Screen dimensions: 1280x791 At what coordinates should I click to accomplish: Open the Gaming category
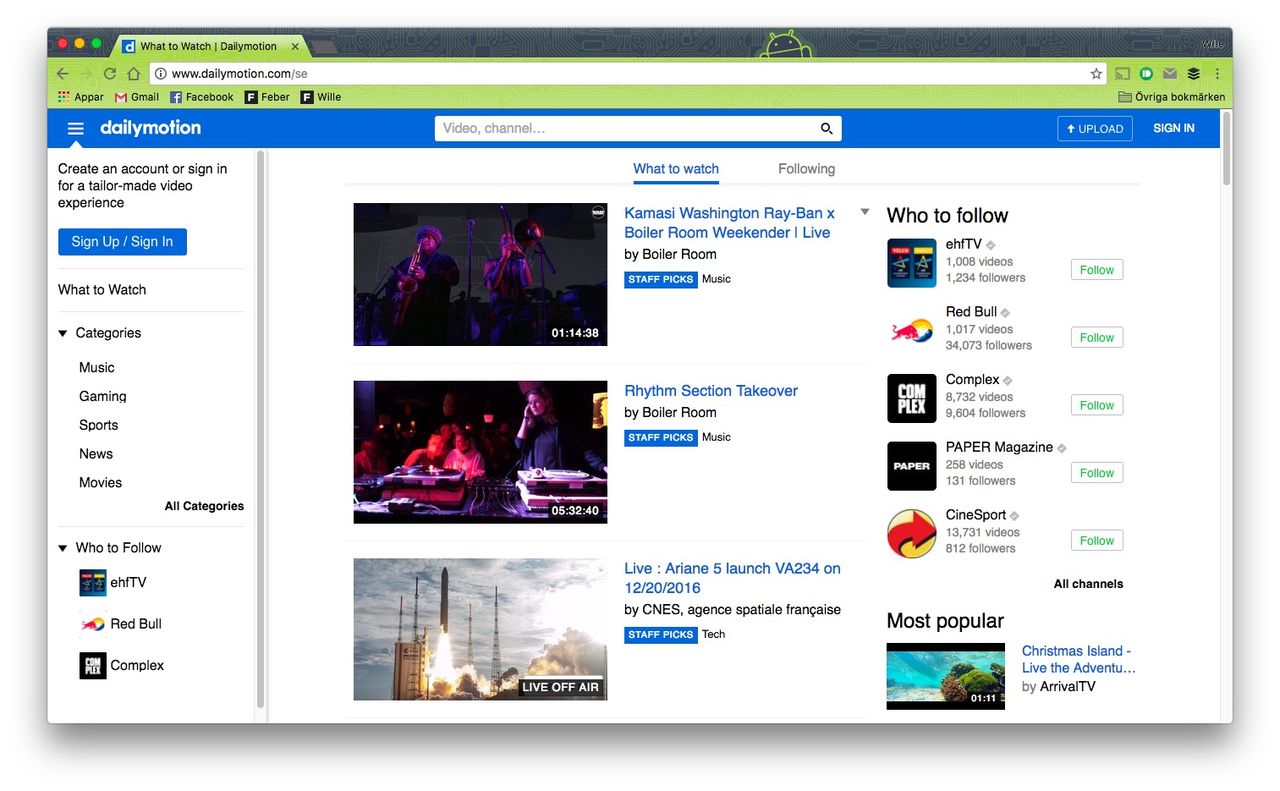(x=103, y=396)
